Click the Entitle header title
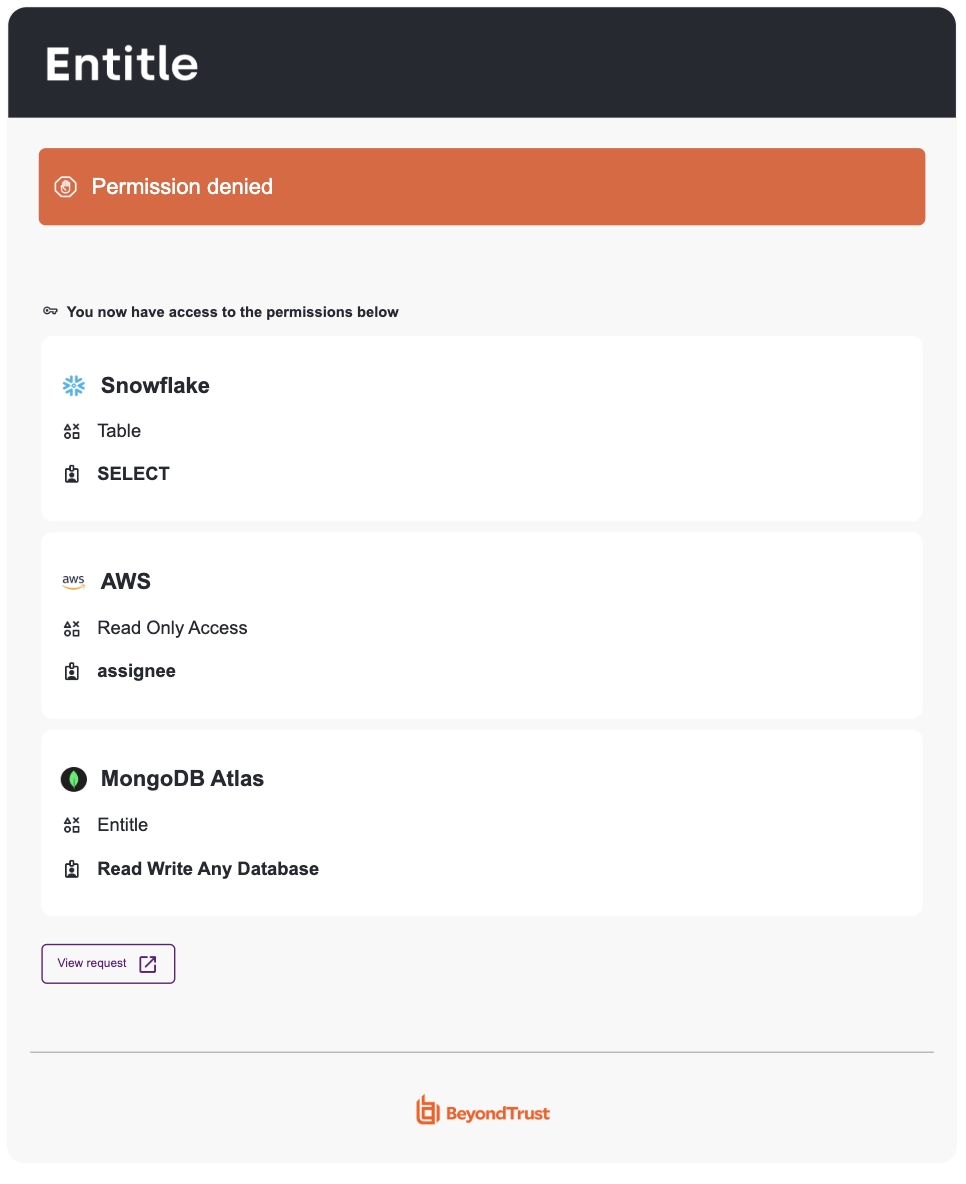 point(122,63)
